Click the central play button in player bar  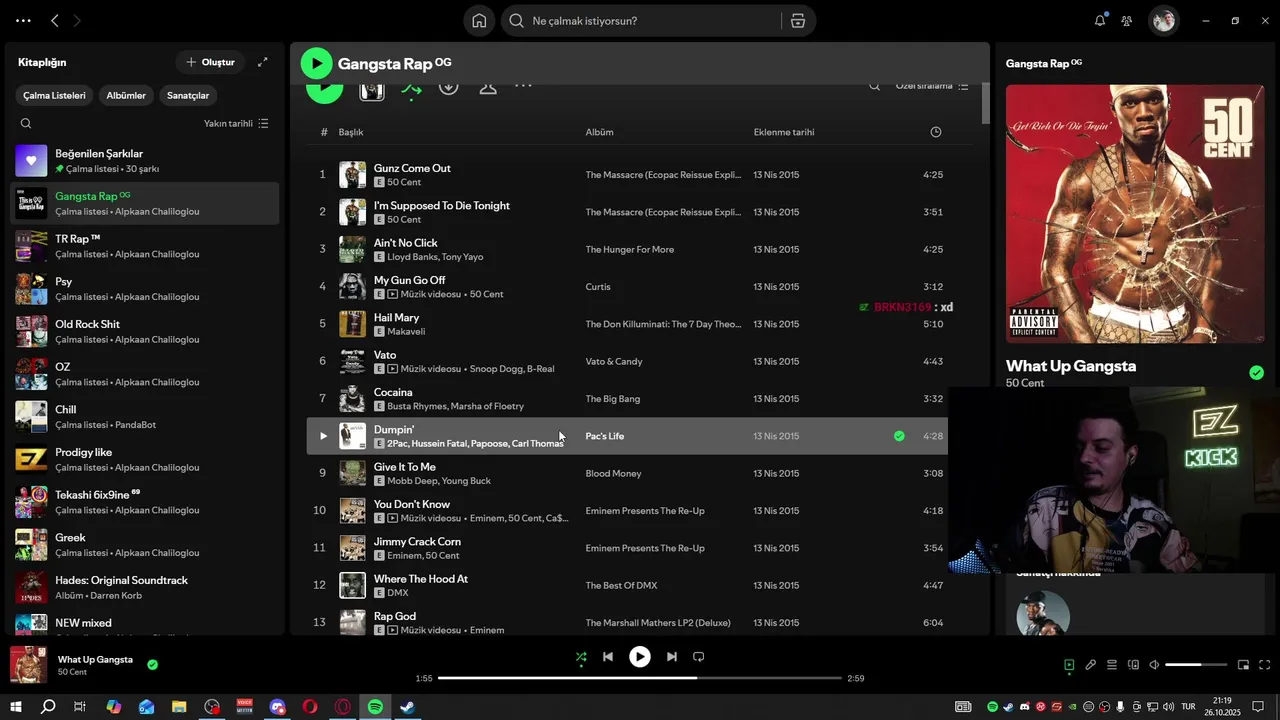click(640, 657)
